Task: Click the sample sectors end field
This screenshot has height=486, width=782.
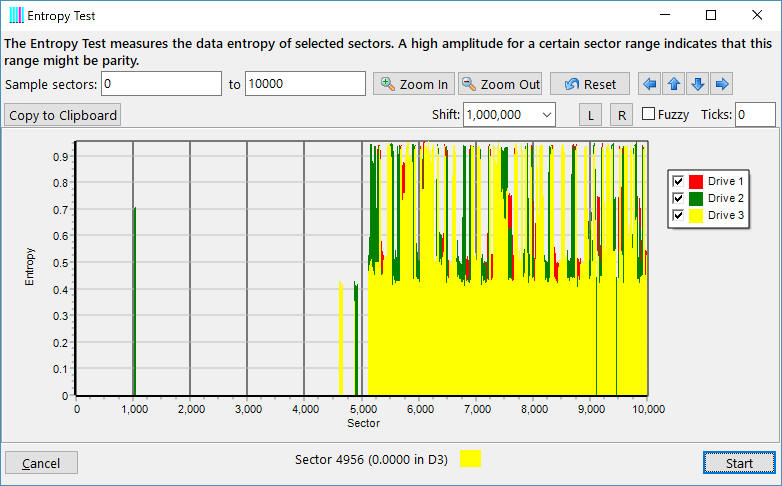Action: click(x=304, y=84)
